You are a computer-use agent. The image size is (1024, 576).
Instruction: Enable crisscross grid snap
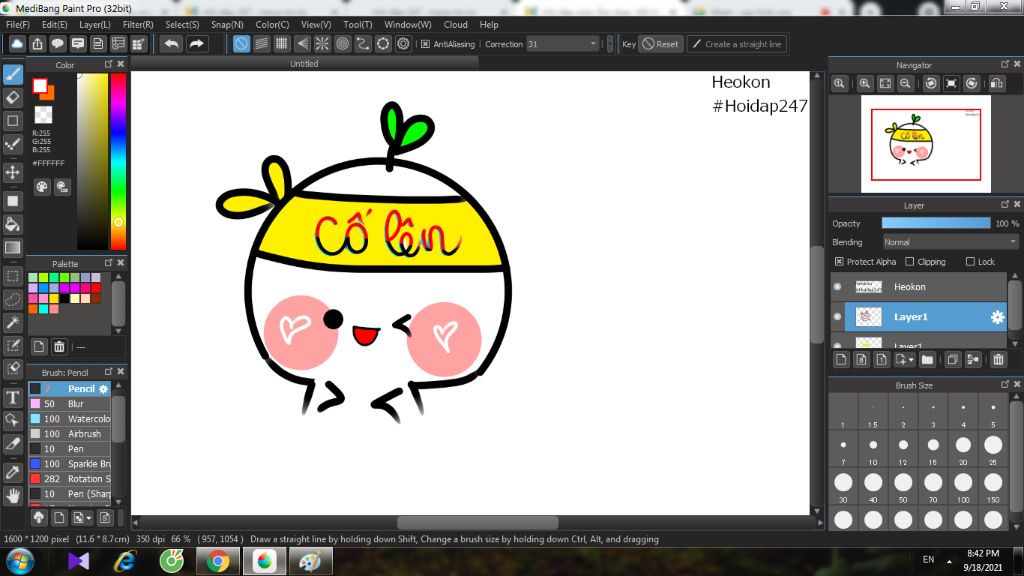pos(281,44)
